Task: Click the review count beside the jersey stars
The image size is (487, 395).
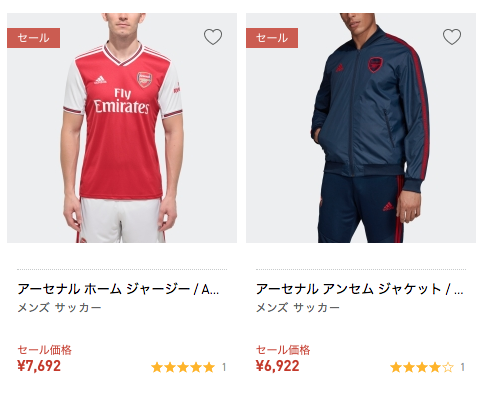Action: click(x=224, y=367)
